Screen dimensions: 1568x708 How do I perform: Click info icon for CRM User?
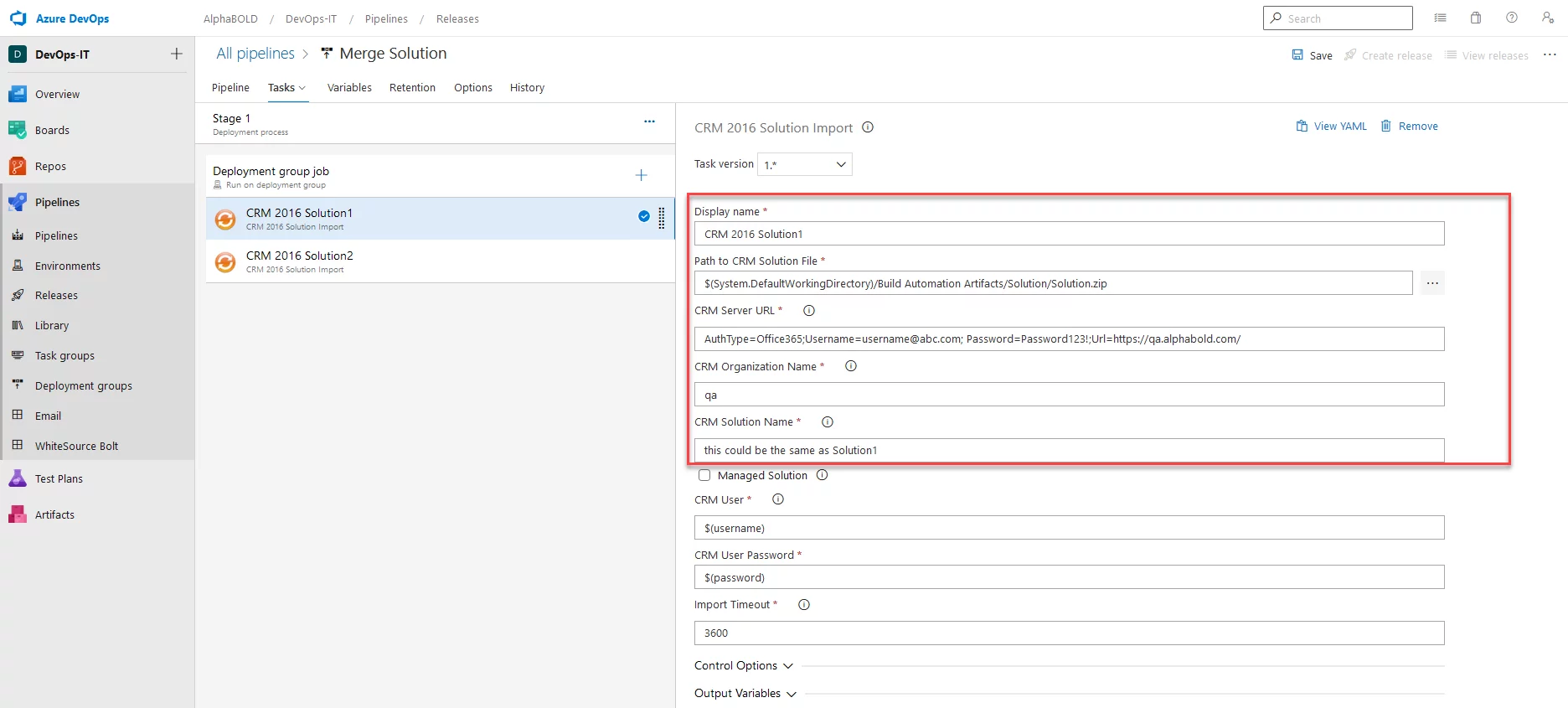(x=778, y=499)
